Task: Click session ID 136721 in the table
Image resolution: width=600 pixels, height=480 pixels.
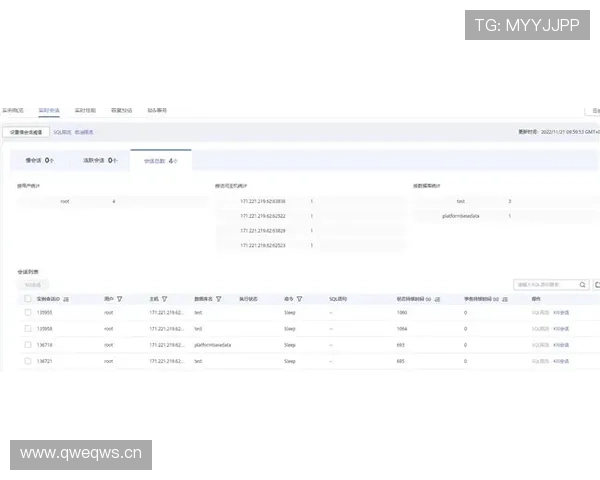Action: [x=44, y=361]
